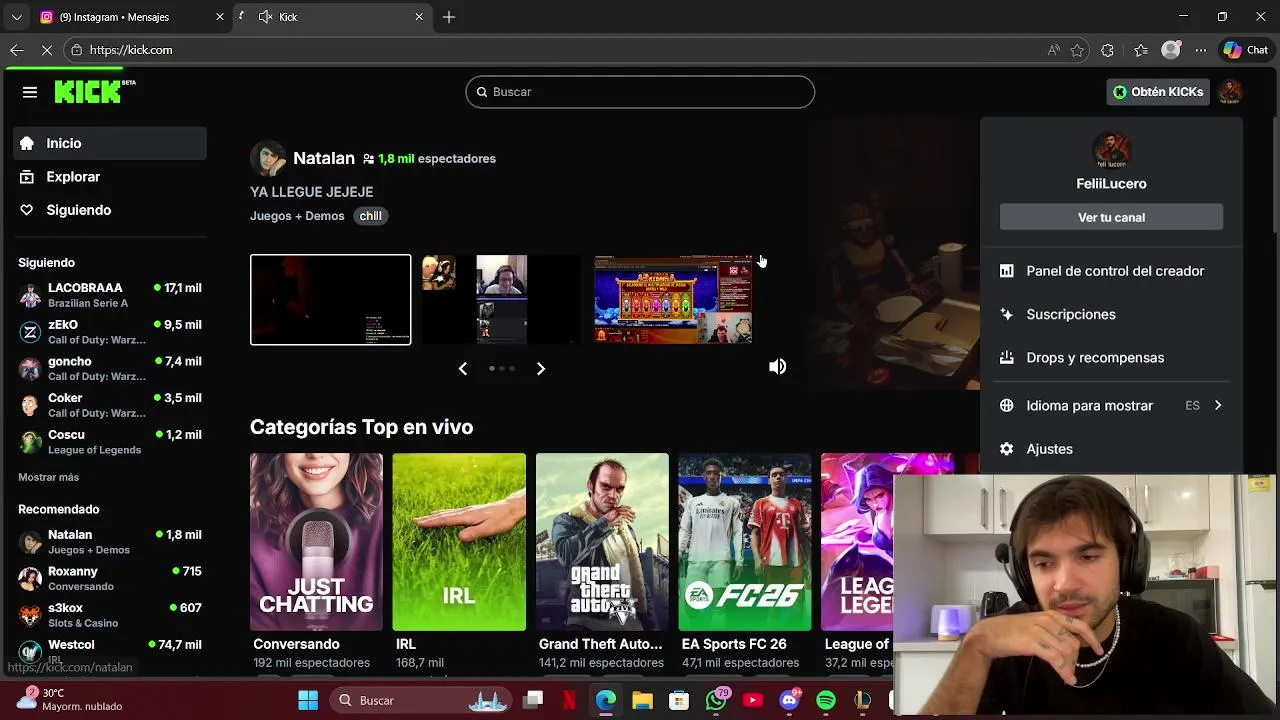Open WhatsApp from taskbar
The height and width of the screenshot is (720, 1280).
(716, 700)
